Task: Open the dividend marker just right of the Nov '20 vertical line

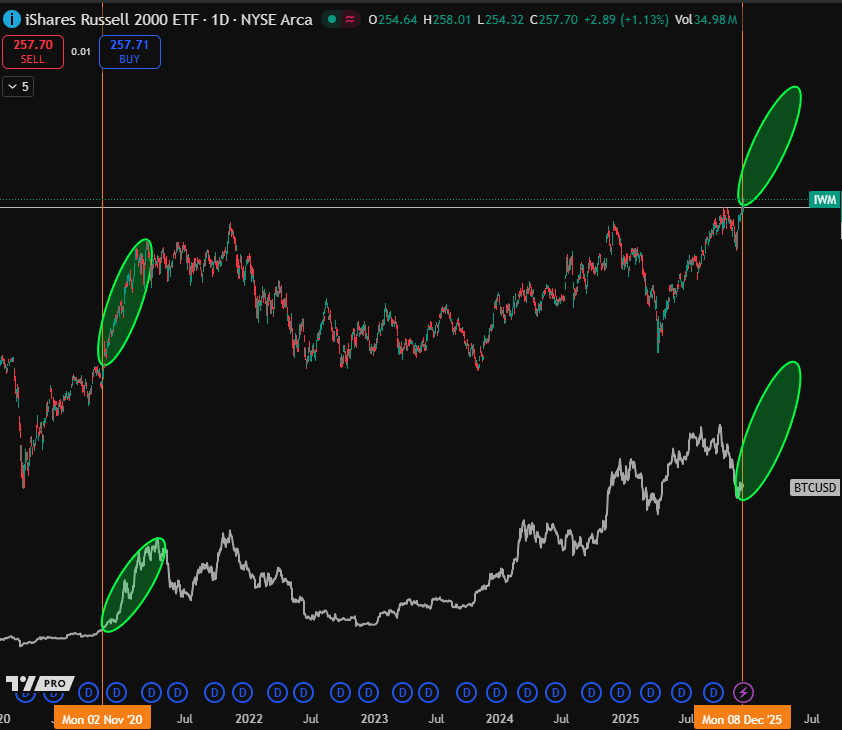Action: [117, 692]
